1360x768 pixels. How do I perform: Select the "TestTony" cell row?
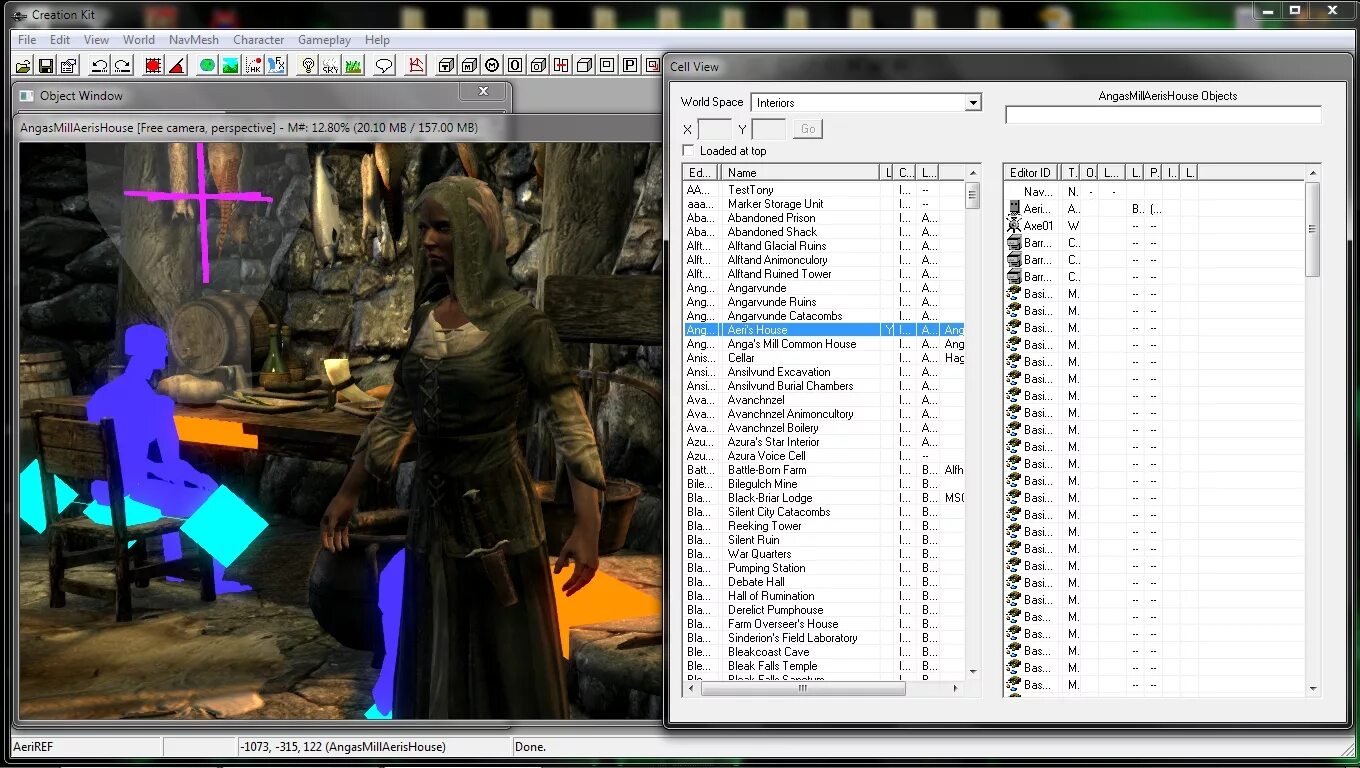pos(824,190)
